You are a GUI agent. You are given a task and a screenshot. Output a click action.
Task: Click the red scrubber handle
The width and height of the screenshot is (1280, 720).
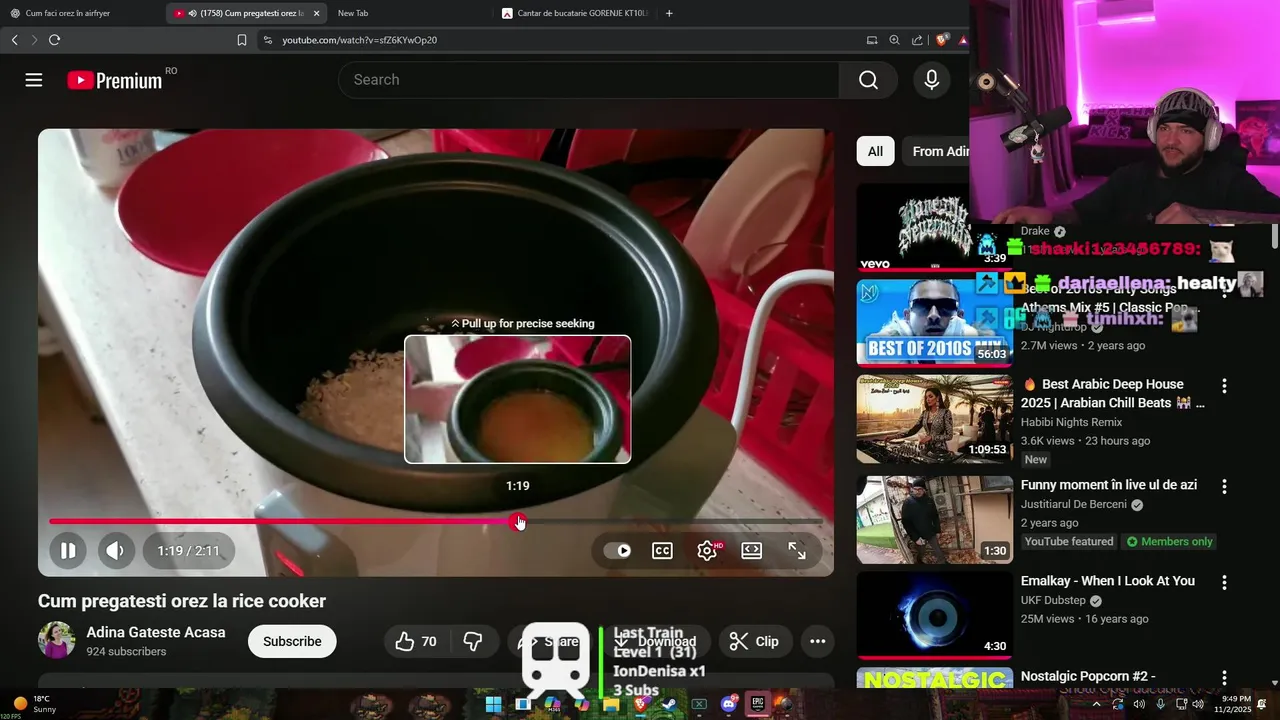[x=518, y=521]
